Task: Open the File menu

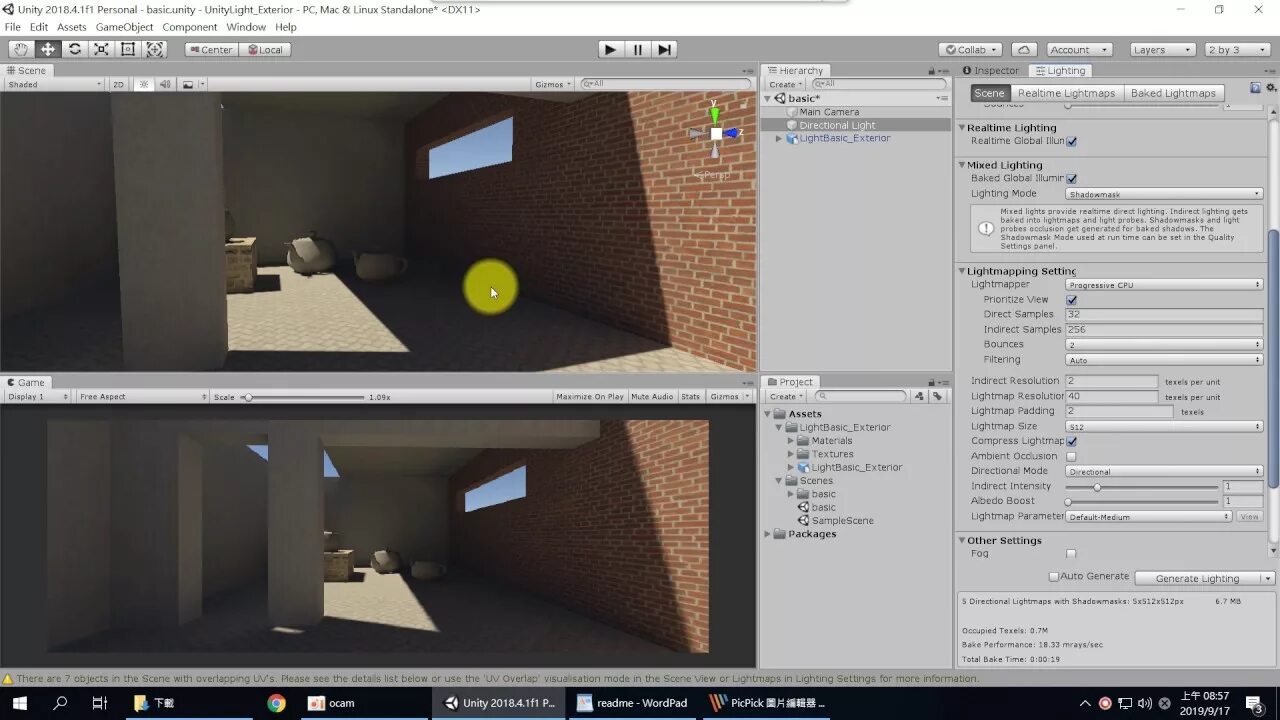Action: click(x=13, y=27)
